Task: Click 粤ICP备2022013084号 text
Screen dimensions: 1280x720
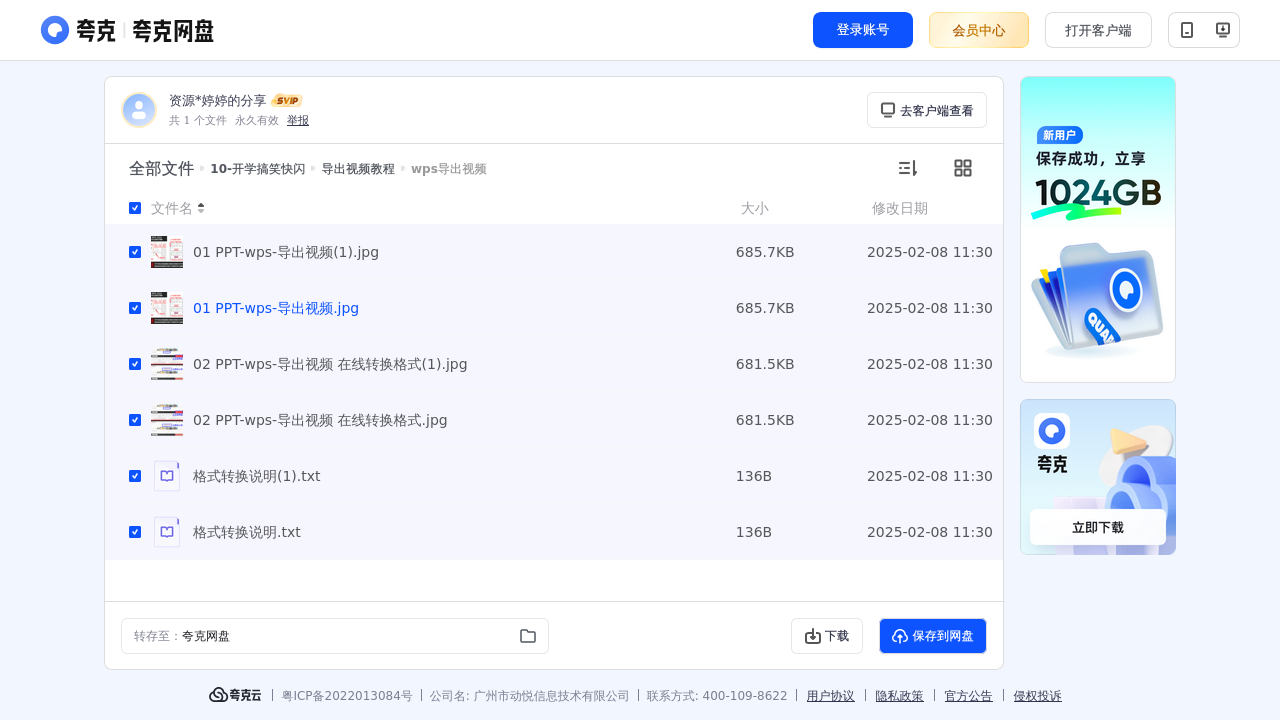Action: pos(347,696)
